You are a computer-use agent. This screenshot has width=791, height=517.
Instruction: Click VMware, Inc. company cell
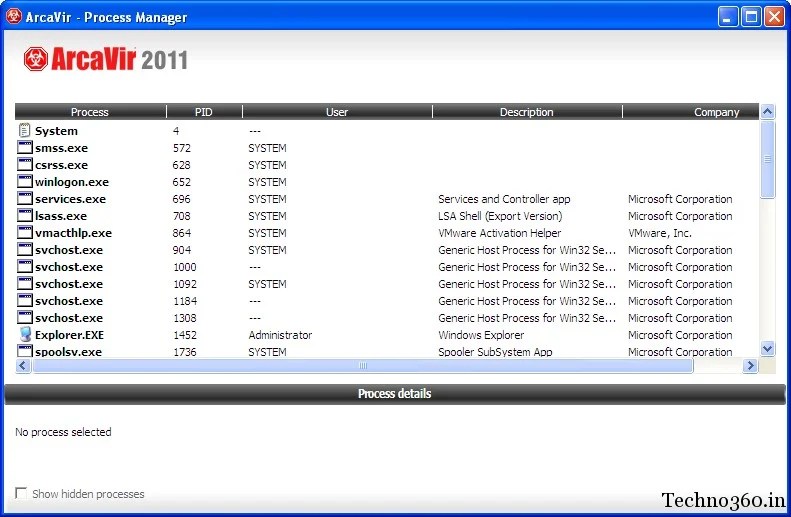coord(660,233)
